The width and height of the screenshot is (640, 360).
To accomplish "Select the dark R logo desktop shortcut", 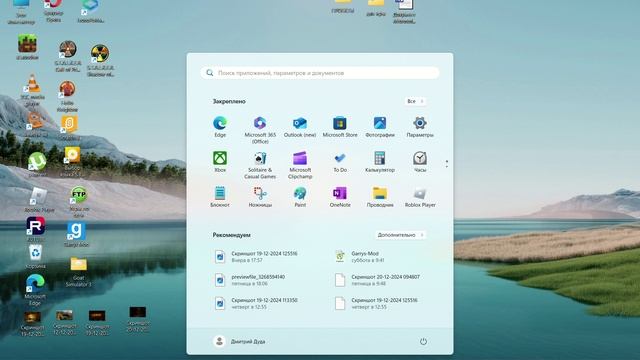I will point(36,229).
